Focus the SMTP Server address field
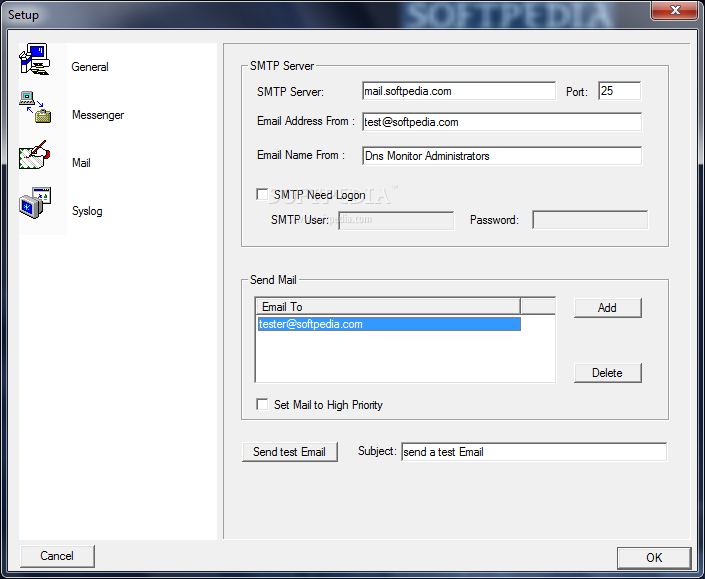 coord(459,91)
